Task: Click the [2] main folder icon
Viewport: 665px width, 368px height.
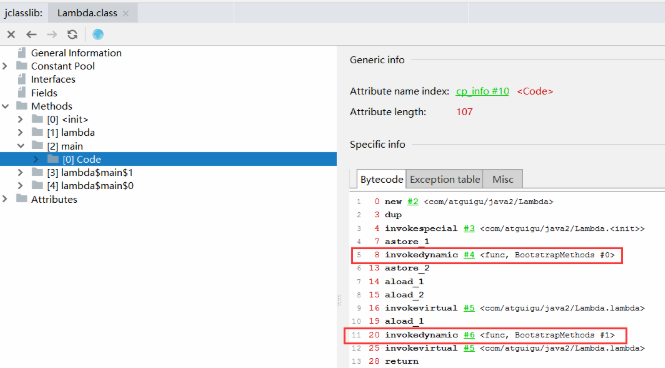Action: point(37,146)
